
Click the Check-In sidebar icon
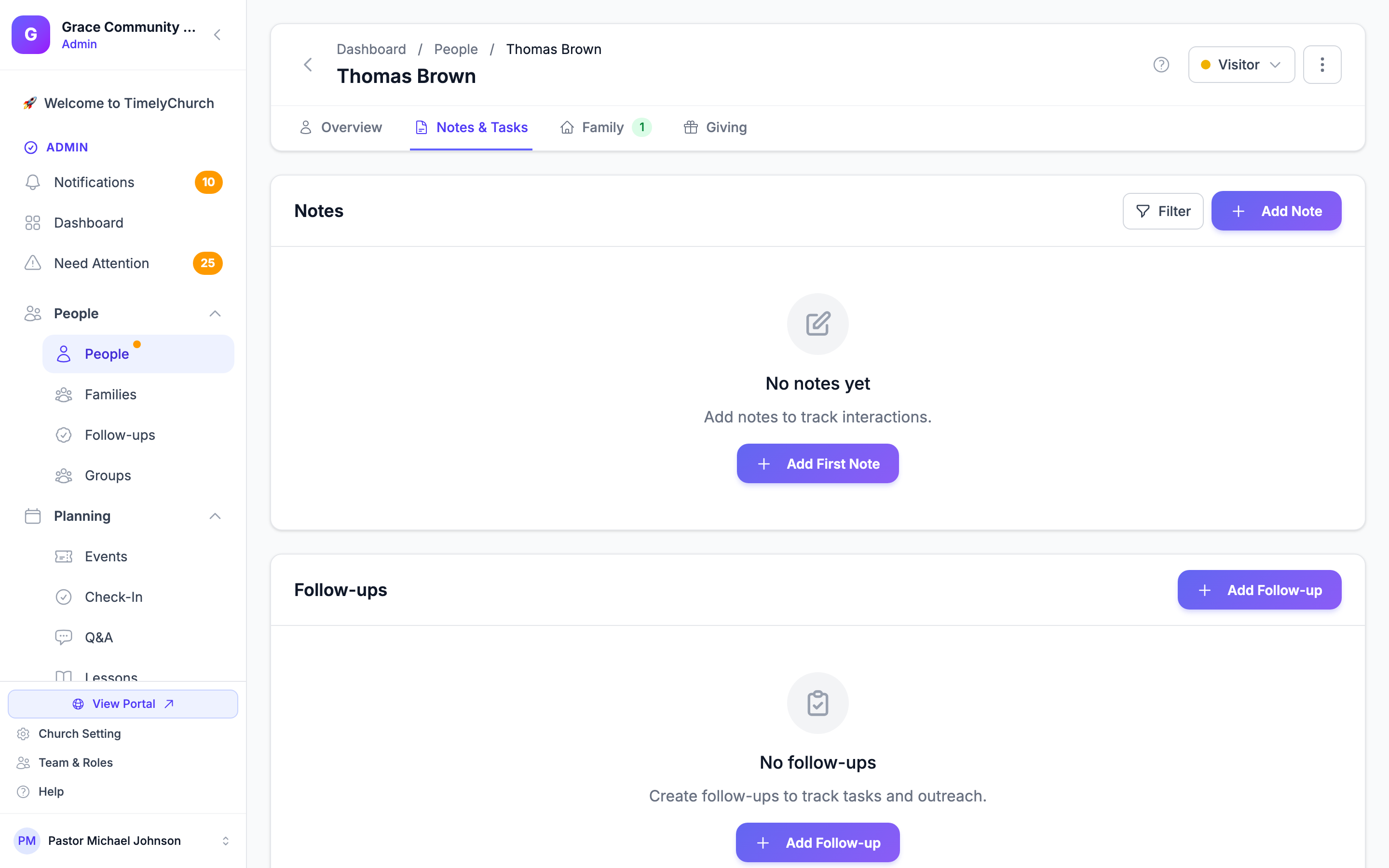[63, 597]
